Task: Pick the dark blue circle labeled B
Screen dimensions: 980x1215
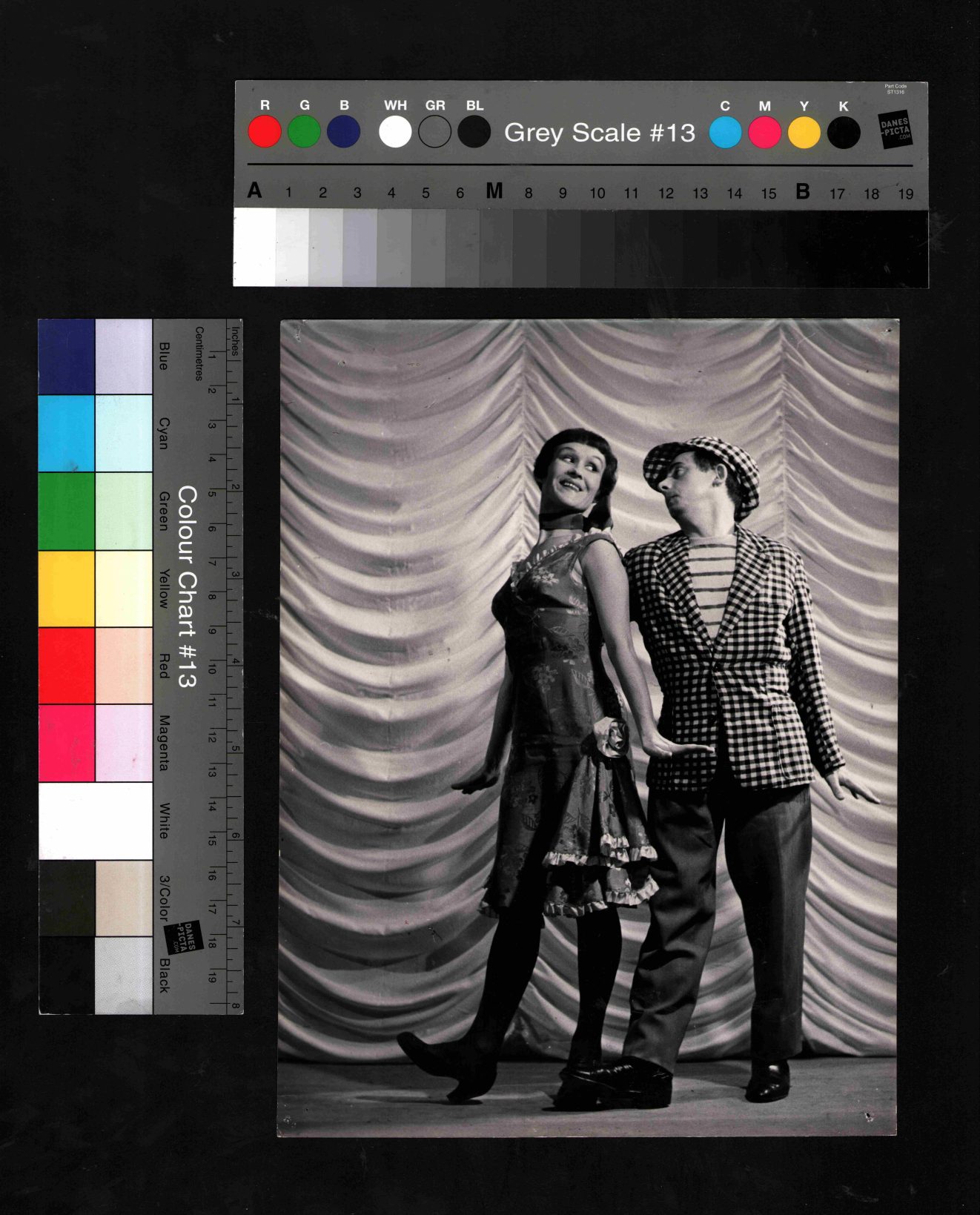Action: [343, 133]
